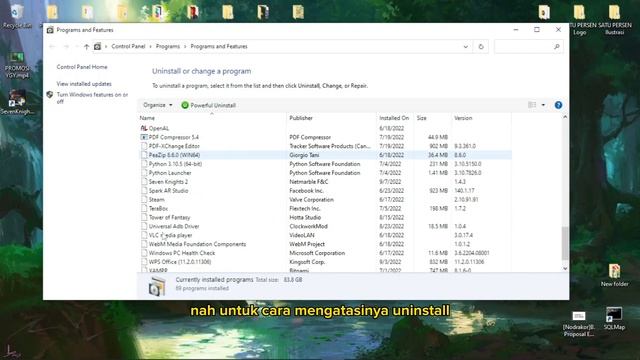Click the Control Panel icon in address bar
Viewport: 640px width, 360px height.
tap(97, 47)
